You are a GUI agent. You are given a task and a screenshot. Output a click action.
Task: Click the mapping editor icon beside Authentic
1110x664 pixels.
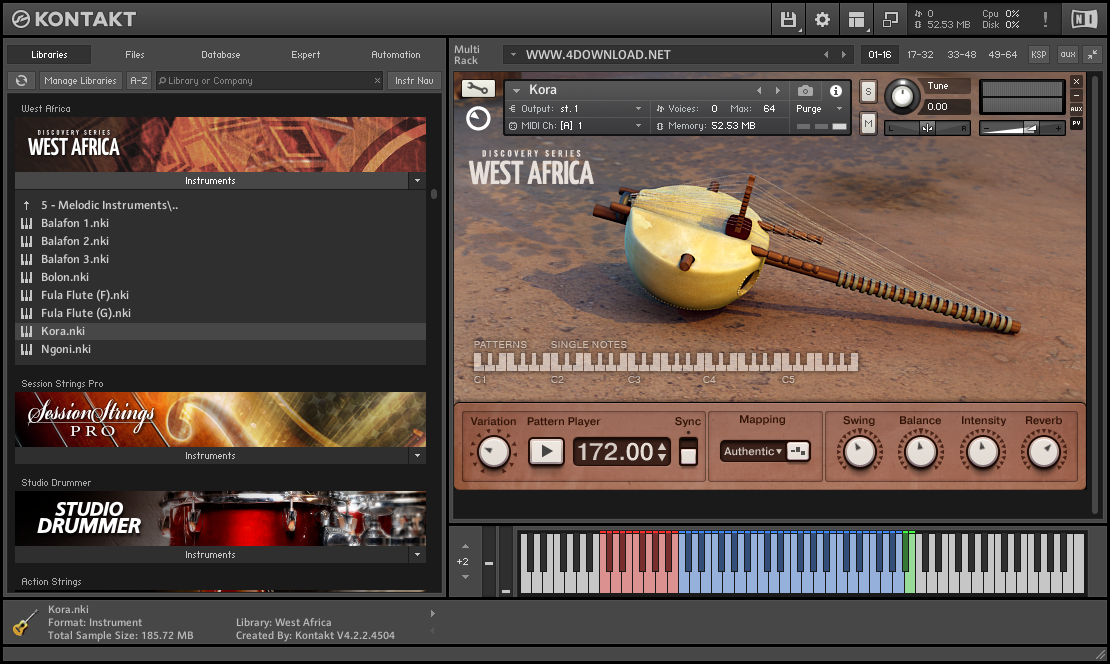point(798,451)
